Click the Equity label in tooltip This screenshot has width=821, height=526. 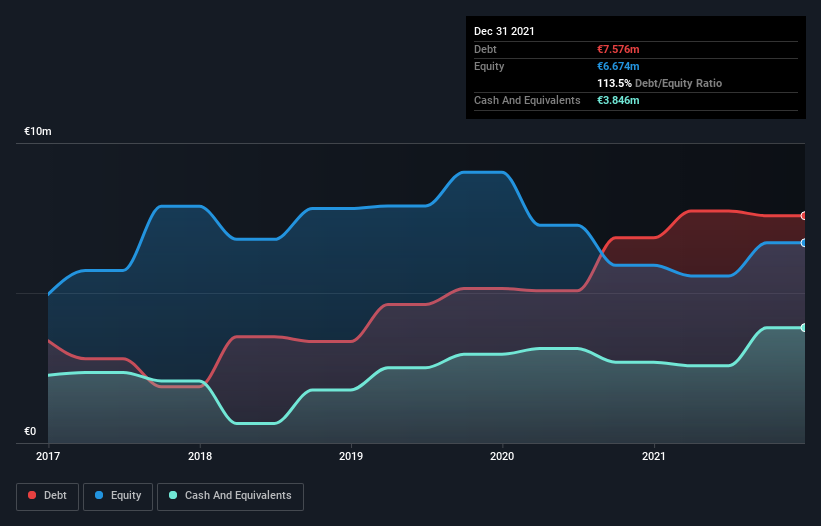coord(489,66)
